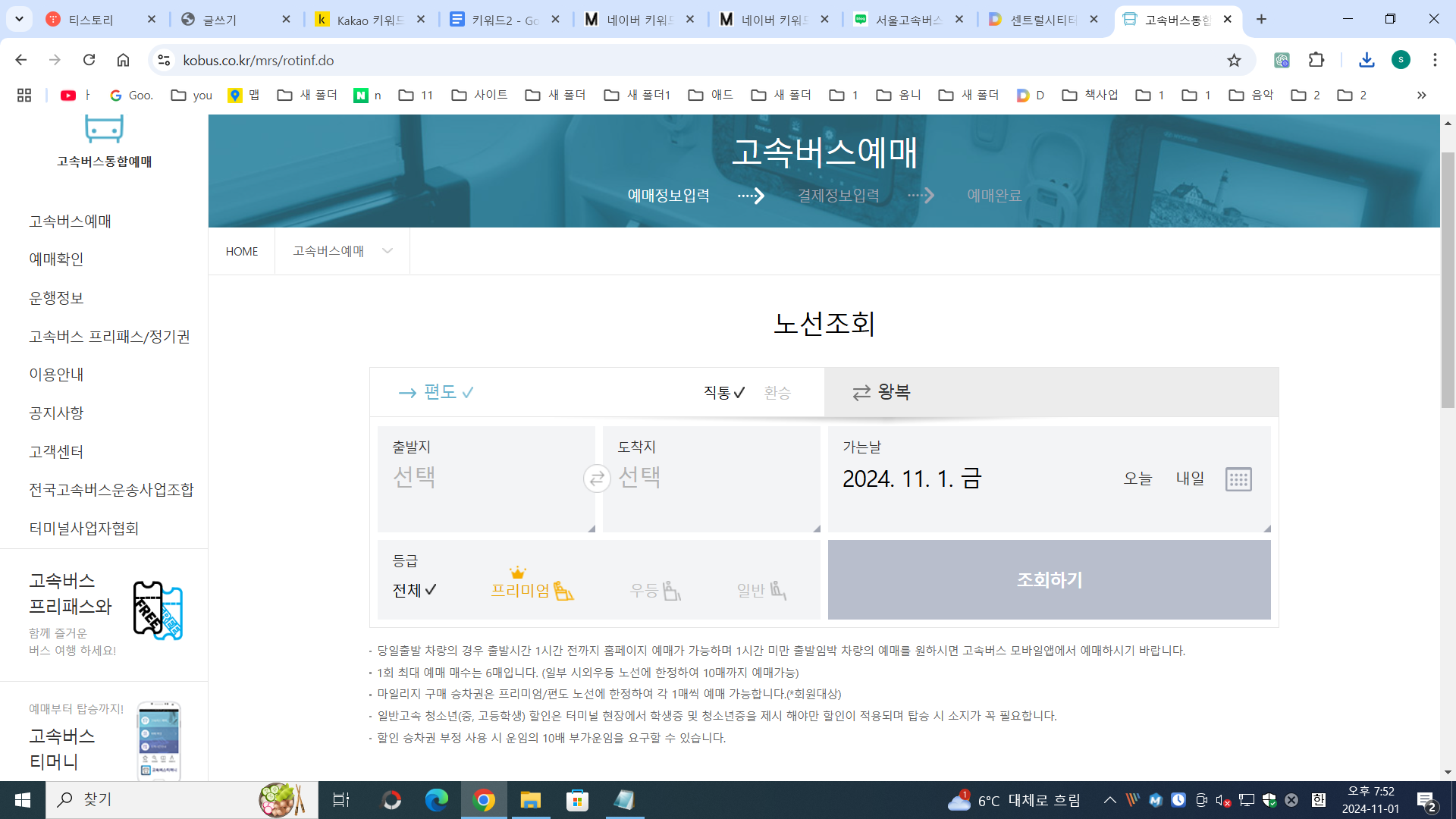Image resolution: width=1456 pixels, height=819 pixels.
Task: Set date with 내일 button
Action: point(1190,479)
